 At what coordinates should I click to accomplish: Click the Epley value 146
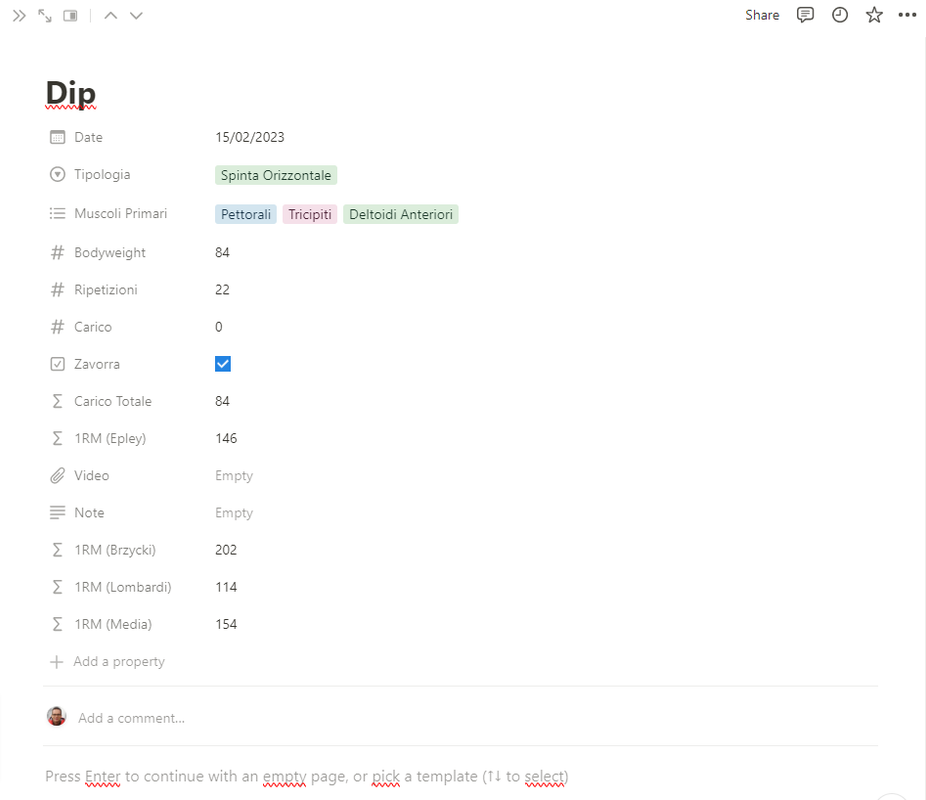tap(226, 439)
